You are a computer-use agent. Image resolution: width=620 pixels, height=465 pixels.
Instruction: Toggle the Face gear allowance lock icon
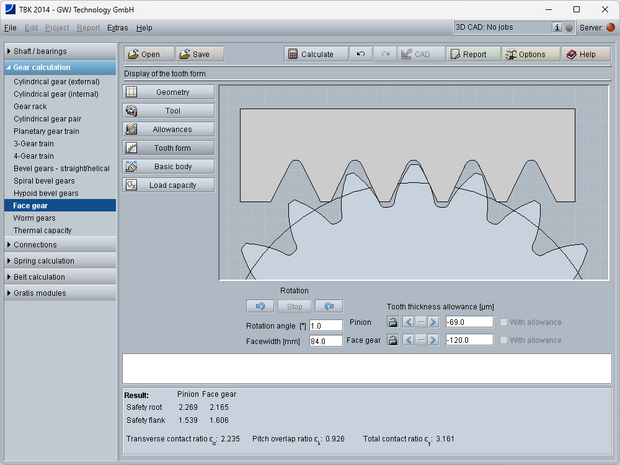393,340
